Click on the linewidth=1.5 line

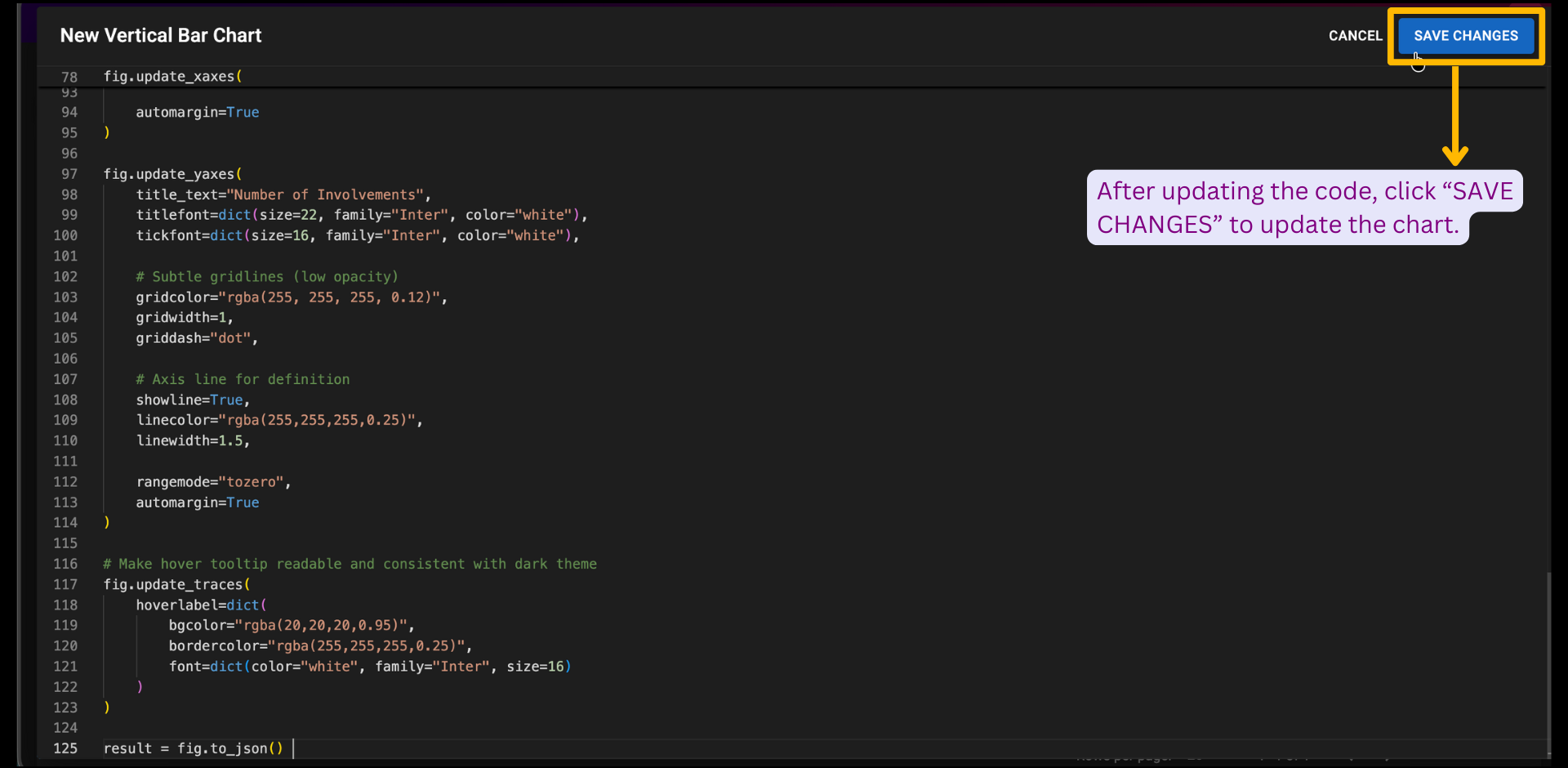pos(192,440)
